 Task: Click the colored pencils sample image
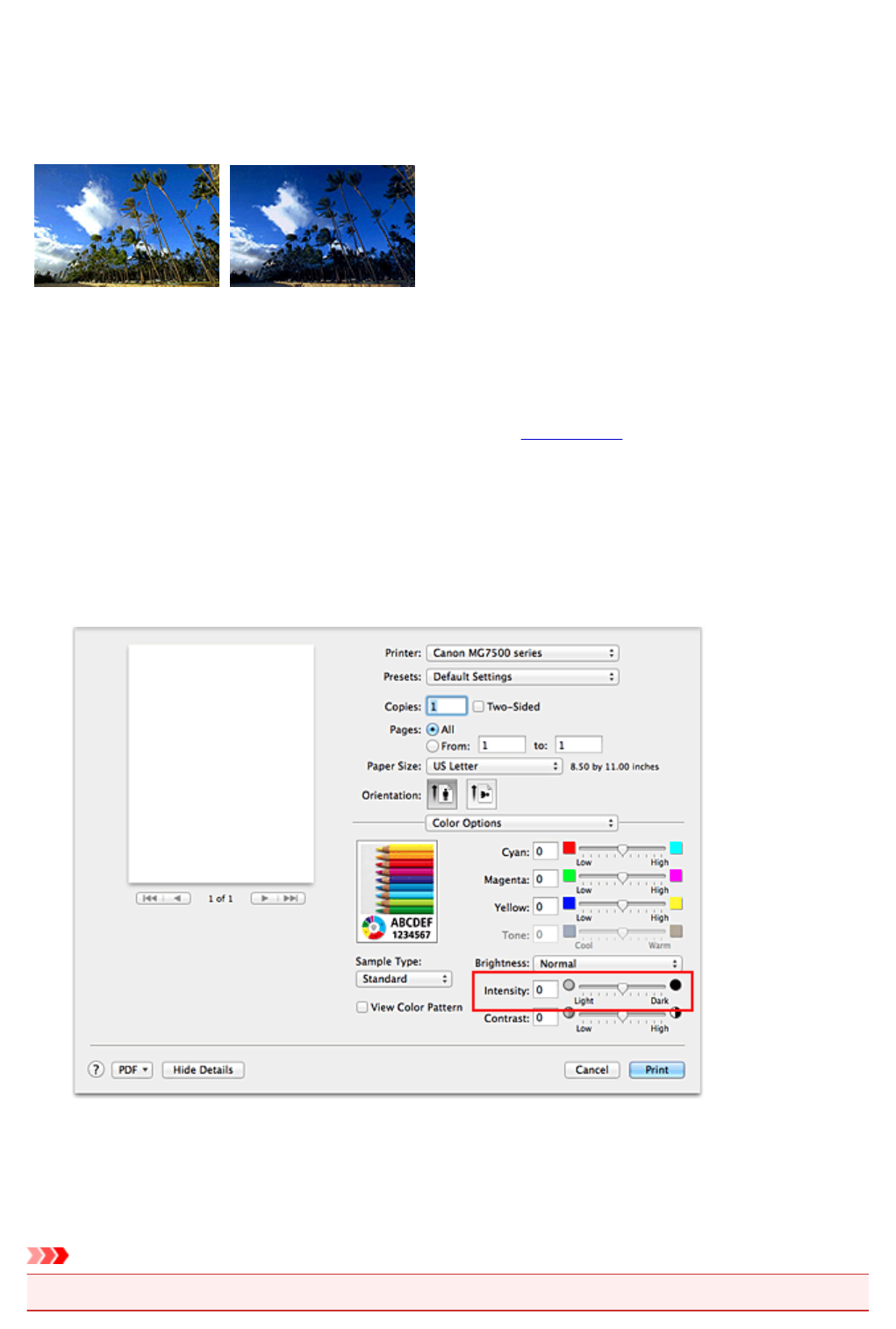click(397, 891)
